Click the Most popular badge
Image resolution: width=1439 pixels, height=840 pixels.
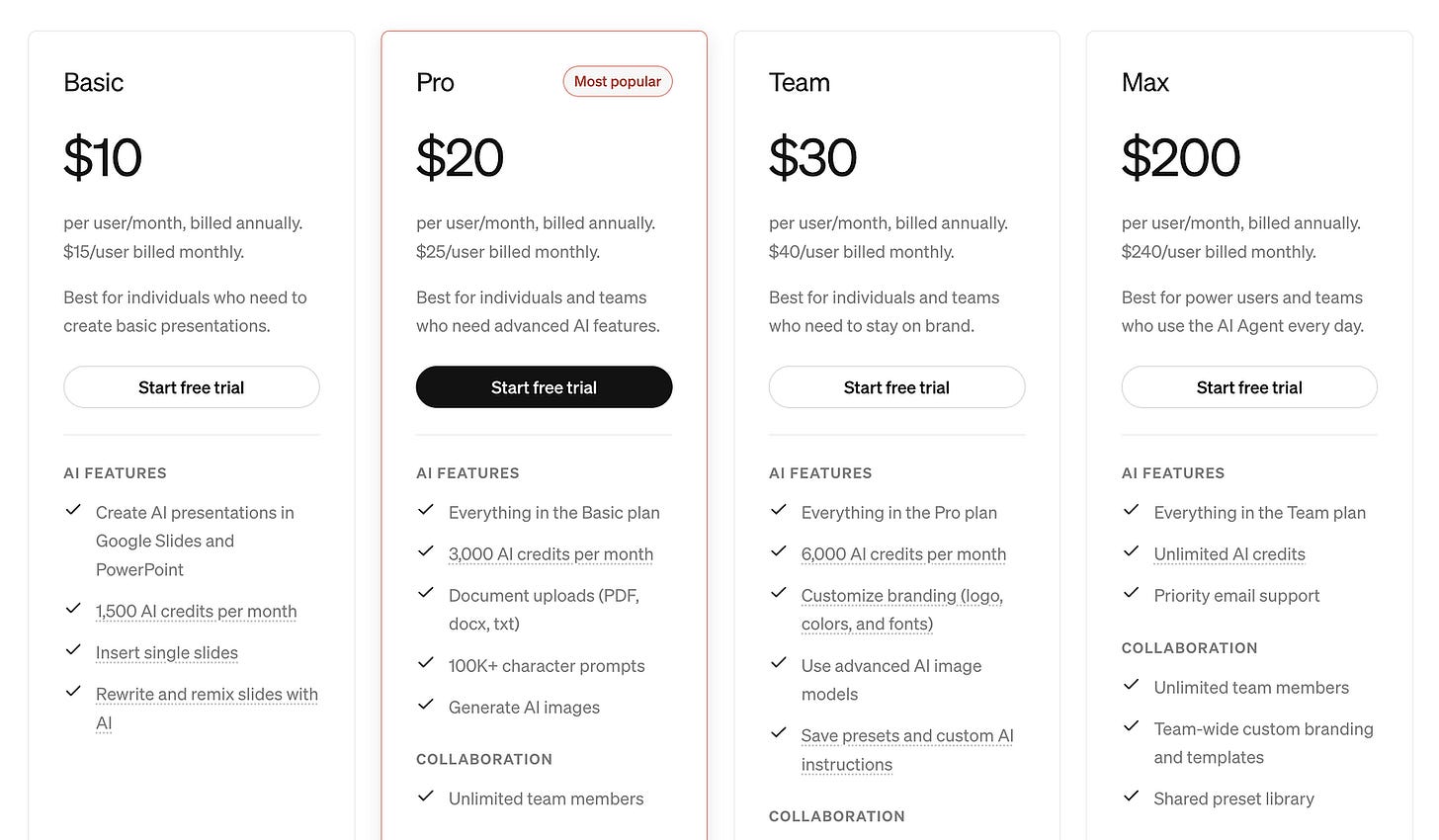click(x=618, y=81)
